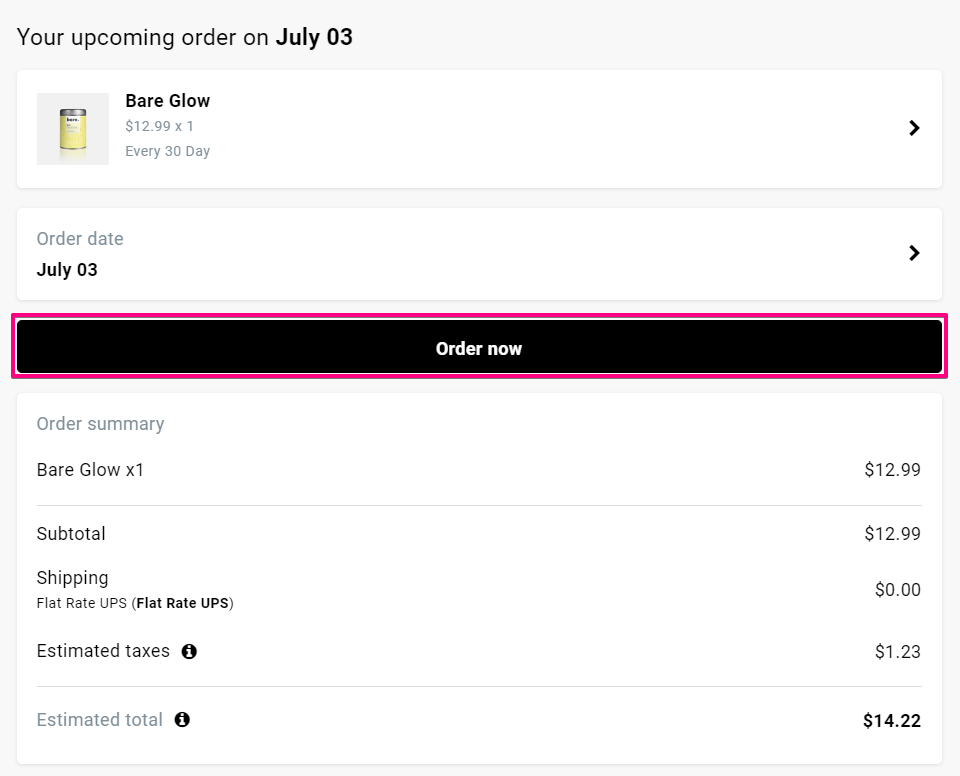Click the 'Bare Glow x1' summary line
This screenshot has height=776, width=960.
point(90,469)
